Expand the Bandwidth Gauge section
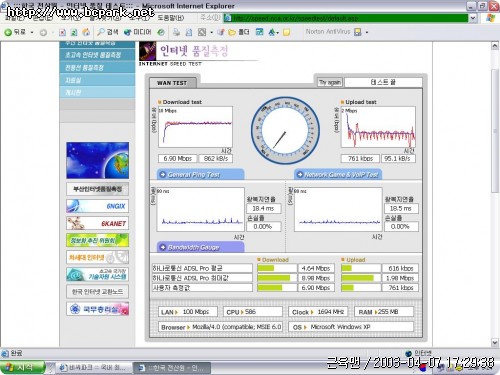Image resolution: width=500 pixels, height=375 pixels. pyautogui.click(x=200, y=247)
